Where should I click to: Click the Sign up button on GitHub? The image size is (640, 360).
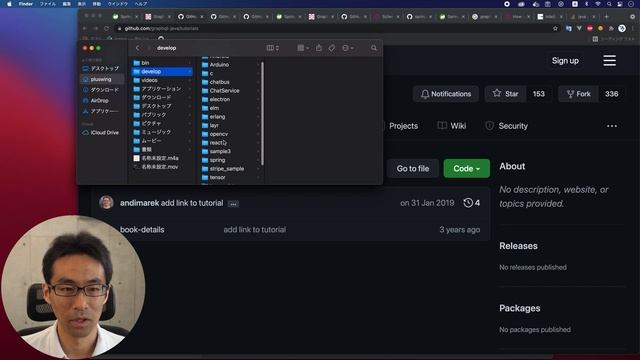tap(565, 61)
